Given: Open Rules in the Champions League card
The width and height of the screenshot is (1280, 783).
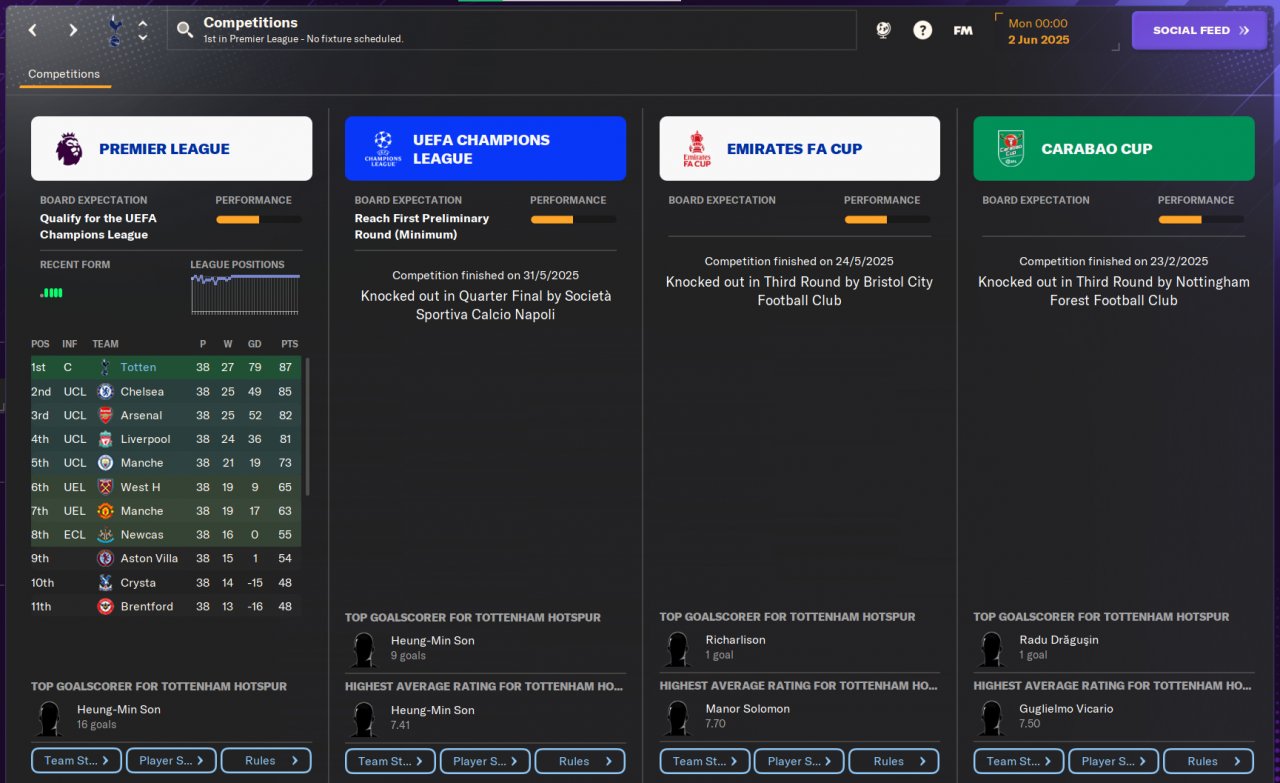Looking at the screenshot, I should click(580, 761).
